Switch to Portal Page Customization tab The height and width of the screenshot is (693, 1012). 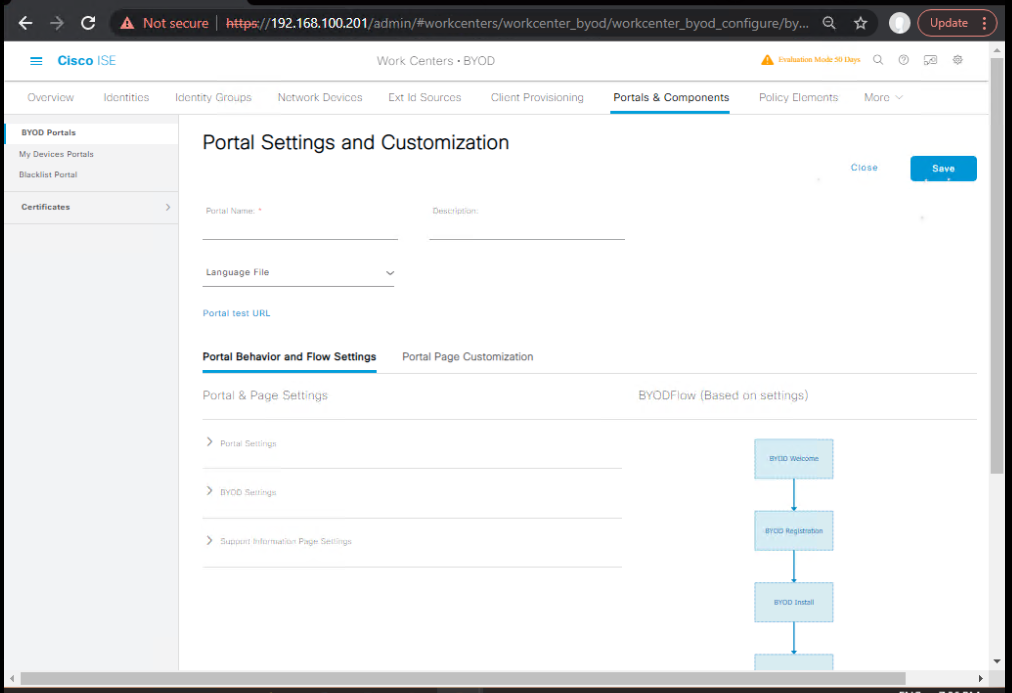467,357
